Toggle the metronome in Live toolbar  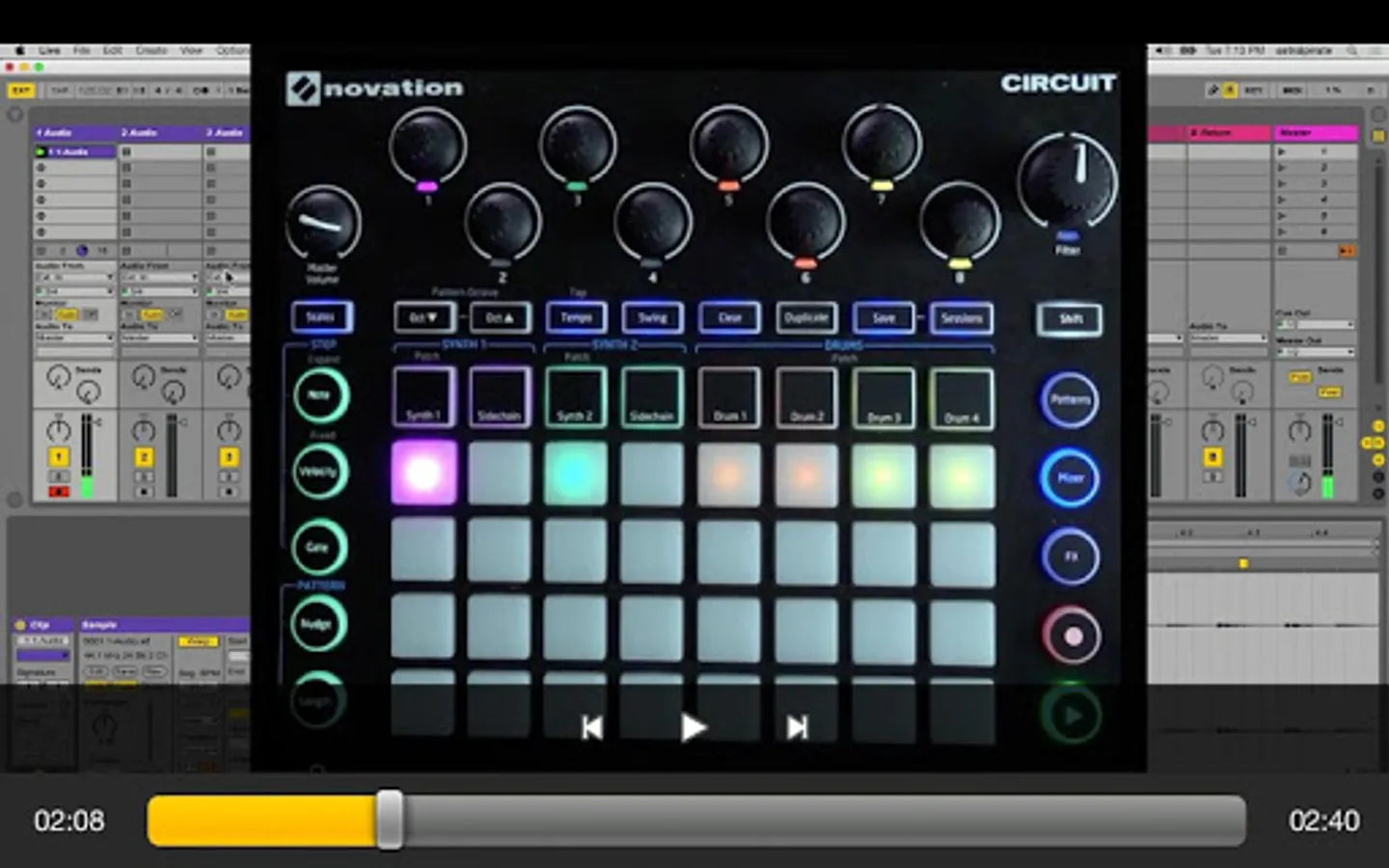click(x=202, y=91)
